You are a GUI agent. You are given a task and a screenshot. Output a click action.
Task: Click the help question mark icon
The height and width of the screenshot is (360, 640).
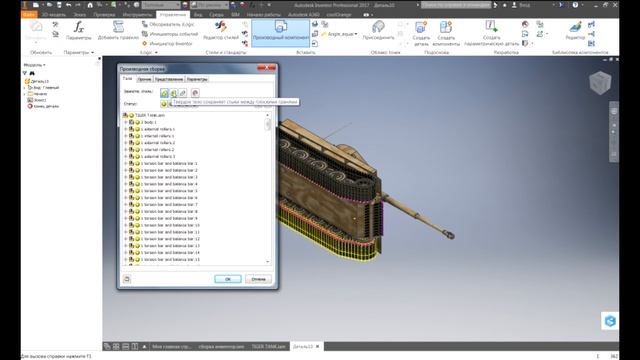pos(575,5)
